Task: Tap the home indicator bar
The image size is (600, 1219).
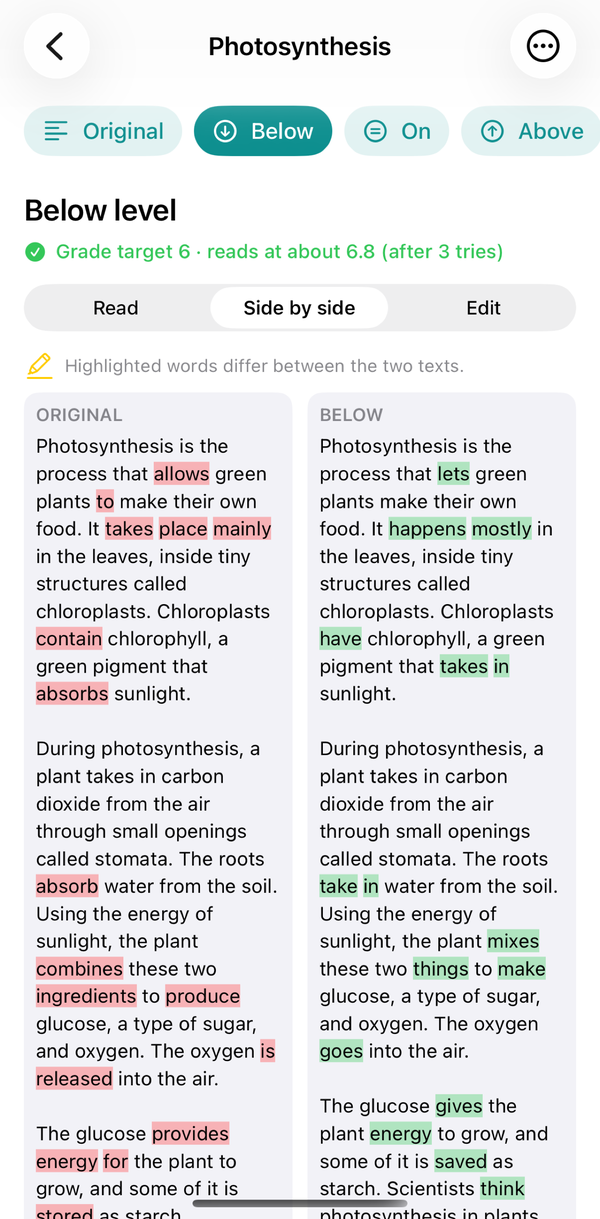Action: [x=300, y=1204]
